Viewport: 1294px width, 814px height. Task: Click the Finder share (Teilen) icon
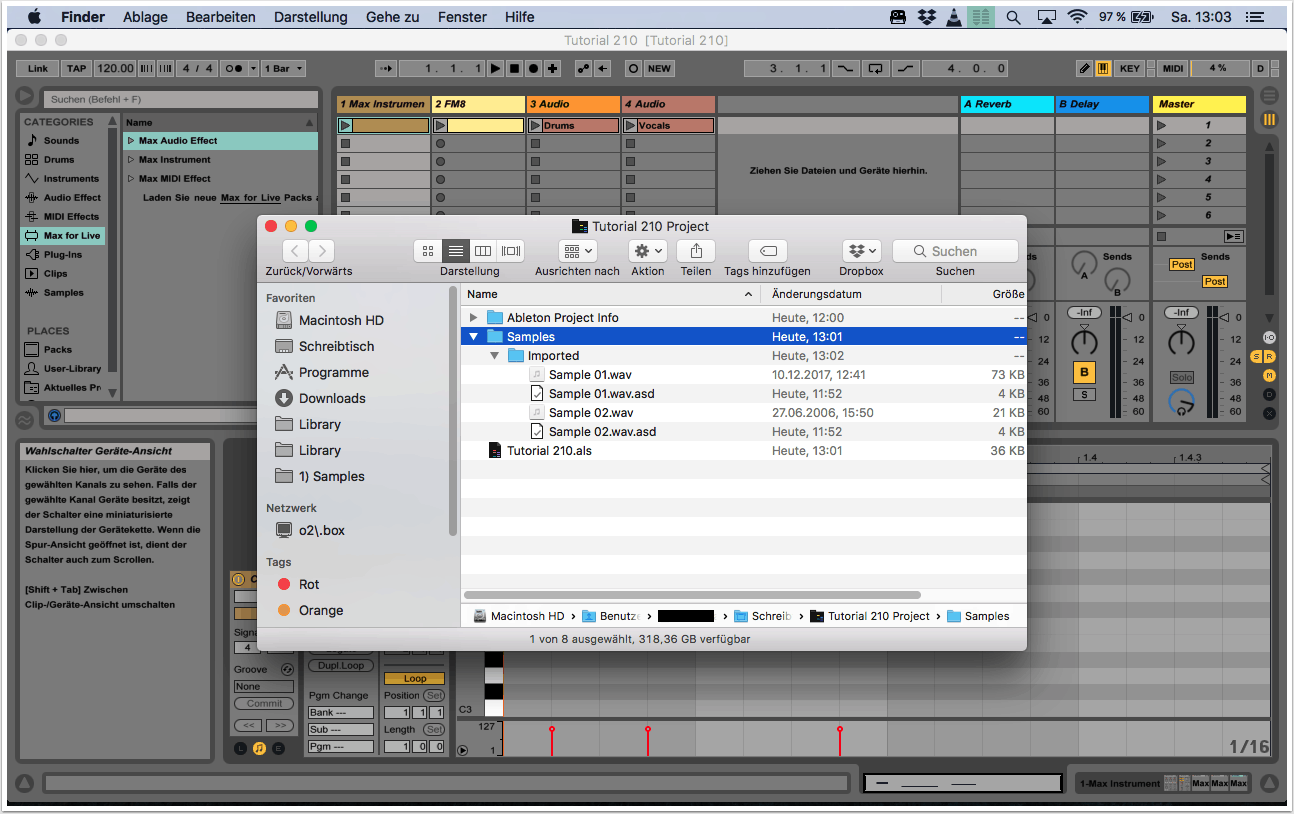click(696, 251)
